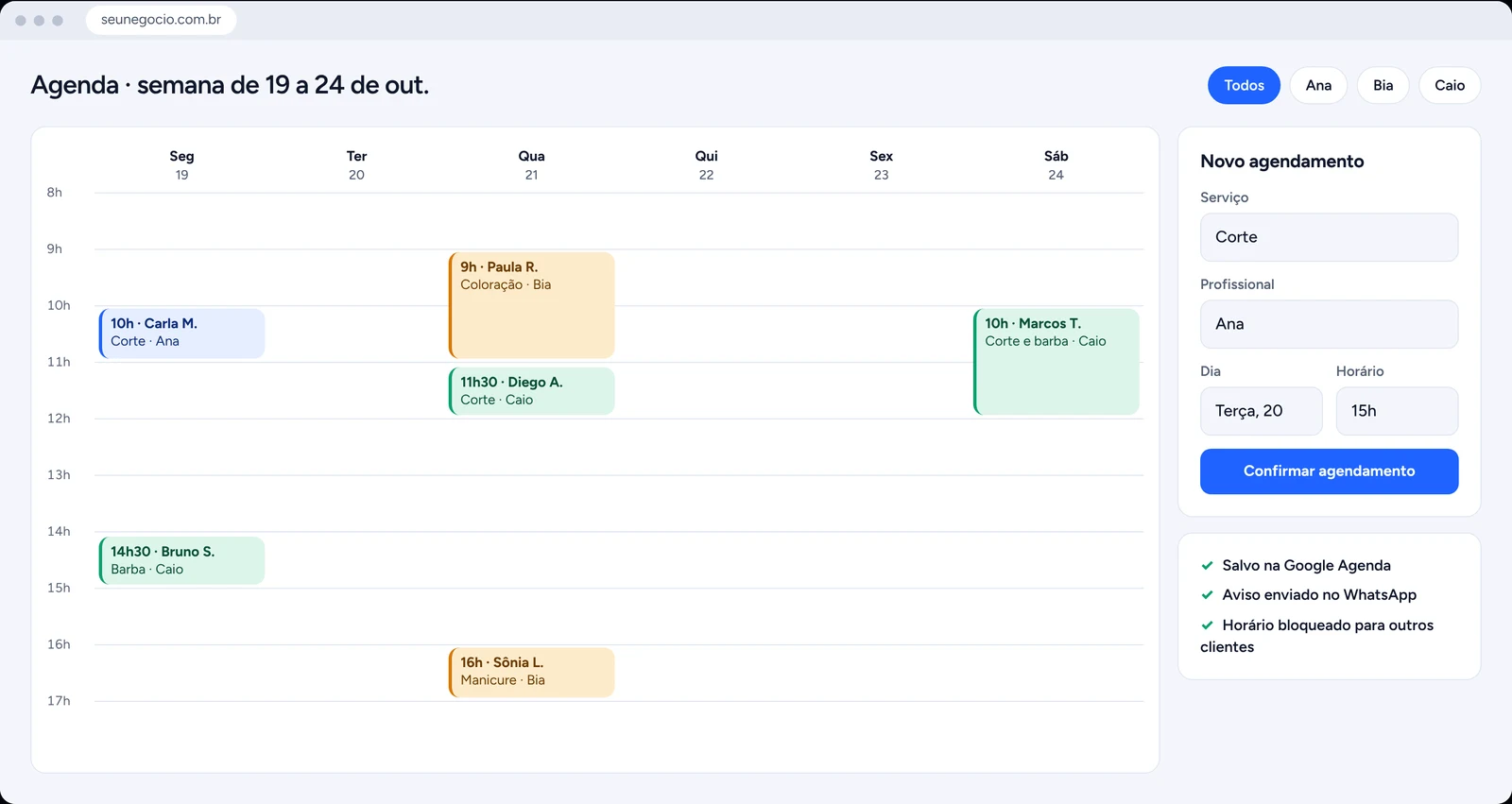Open Bruno S. 14h30 Barba appointment

[181, 560]
